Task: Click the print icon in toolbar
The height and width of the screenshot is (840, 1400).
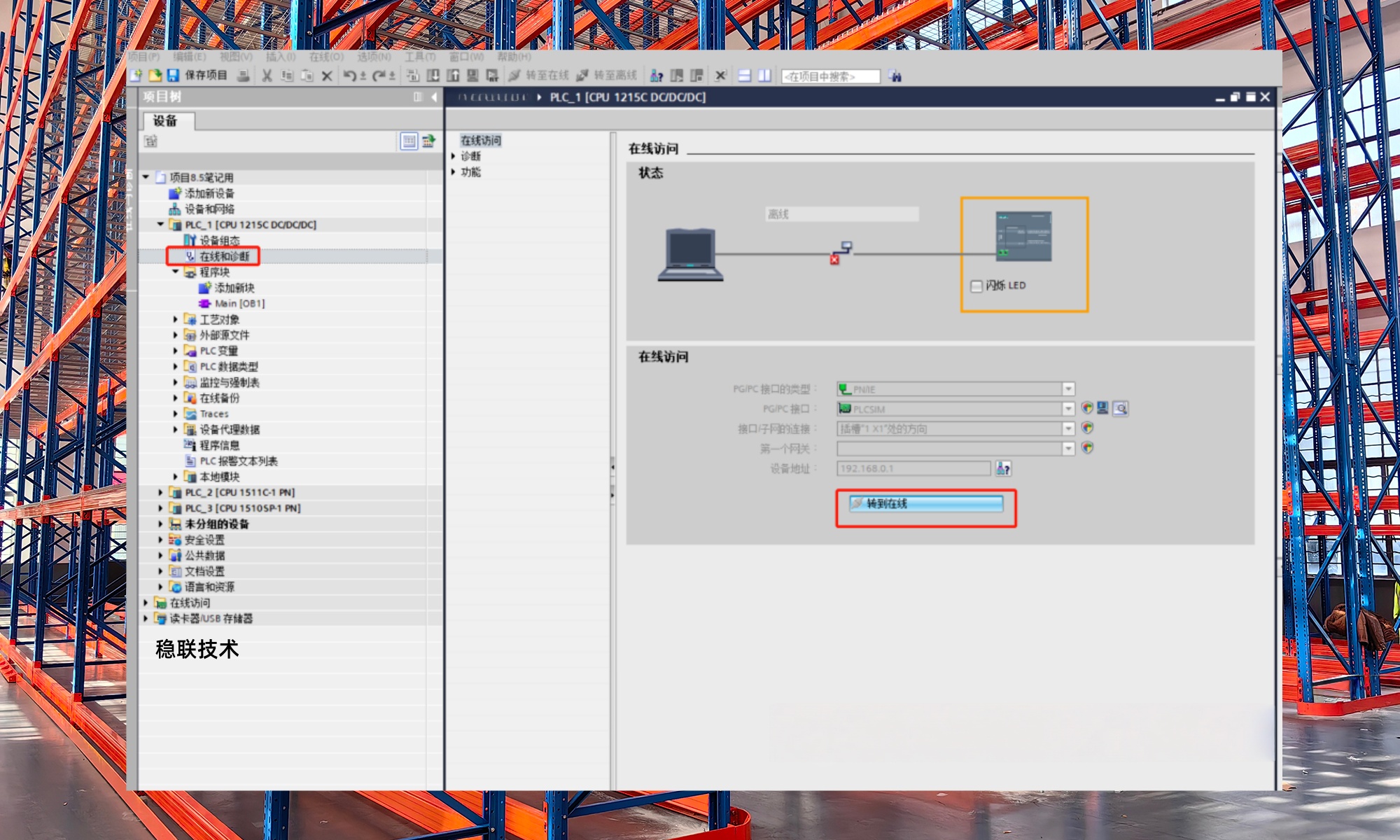Action: (x=243, y=76)
